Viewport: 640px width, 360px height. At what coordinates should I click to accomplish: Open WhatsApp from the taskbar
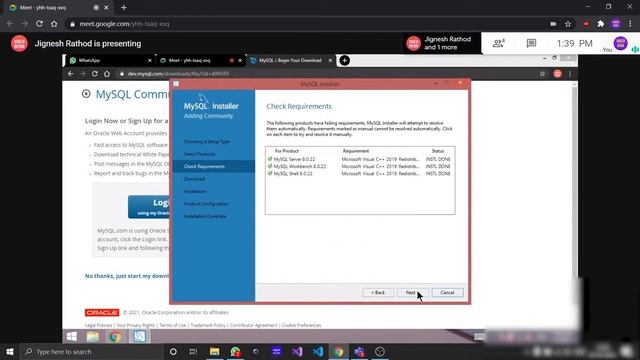point(235,351)
